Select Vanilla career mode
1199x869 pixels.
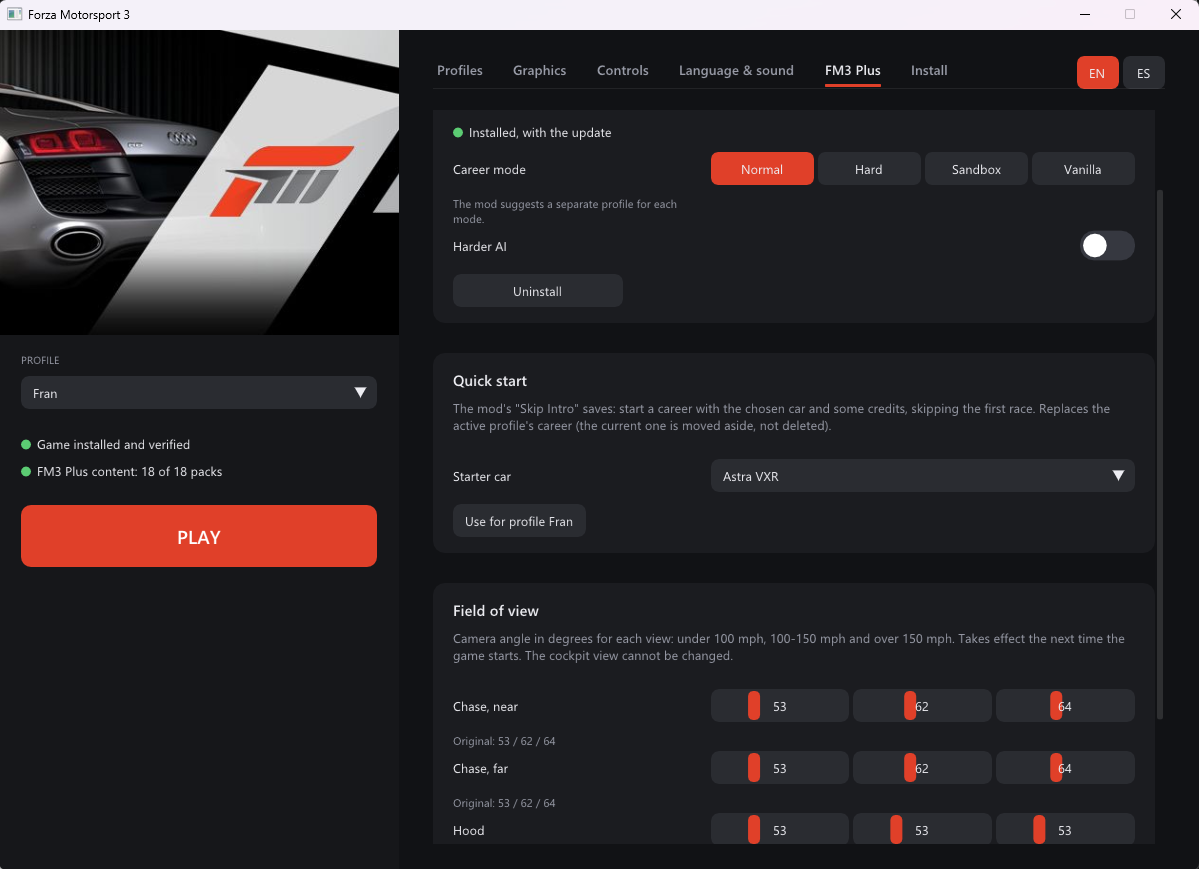click(x=1083, y=169)
